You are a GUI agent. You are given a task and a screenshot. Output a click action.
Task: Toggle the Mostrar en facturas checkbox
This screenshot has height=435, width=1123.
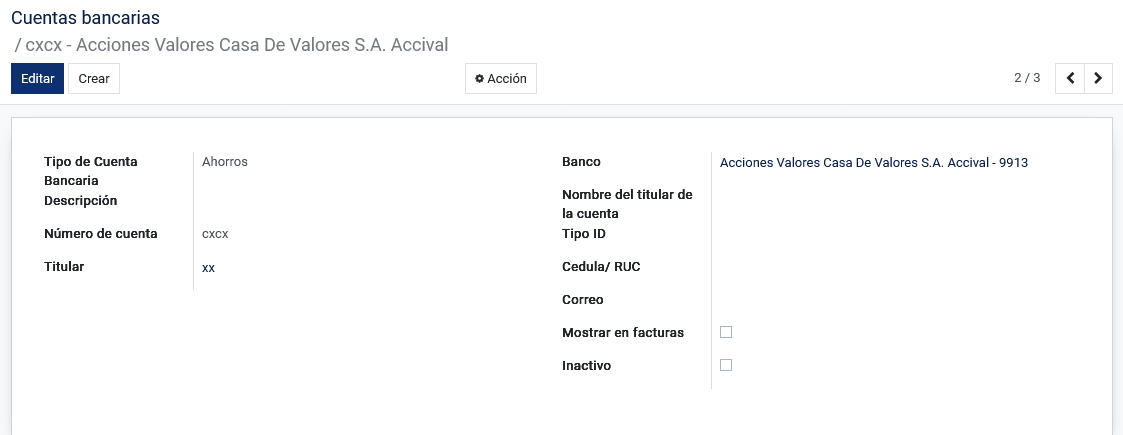(726, 333)
